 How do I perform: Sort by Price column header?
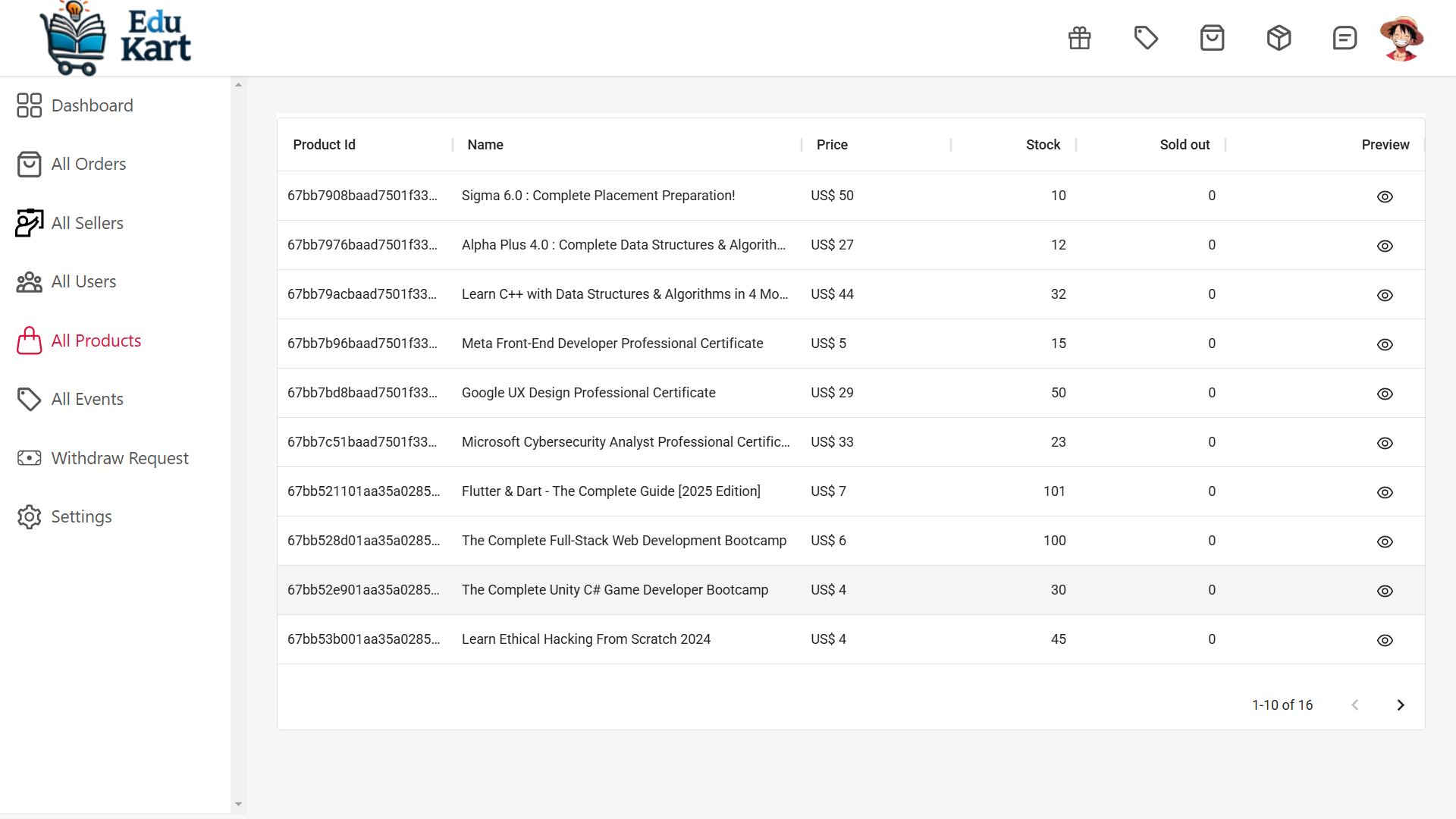point(832,145)
